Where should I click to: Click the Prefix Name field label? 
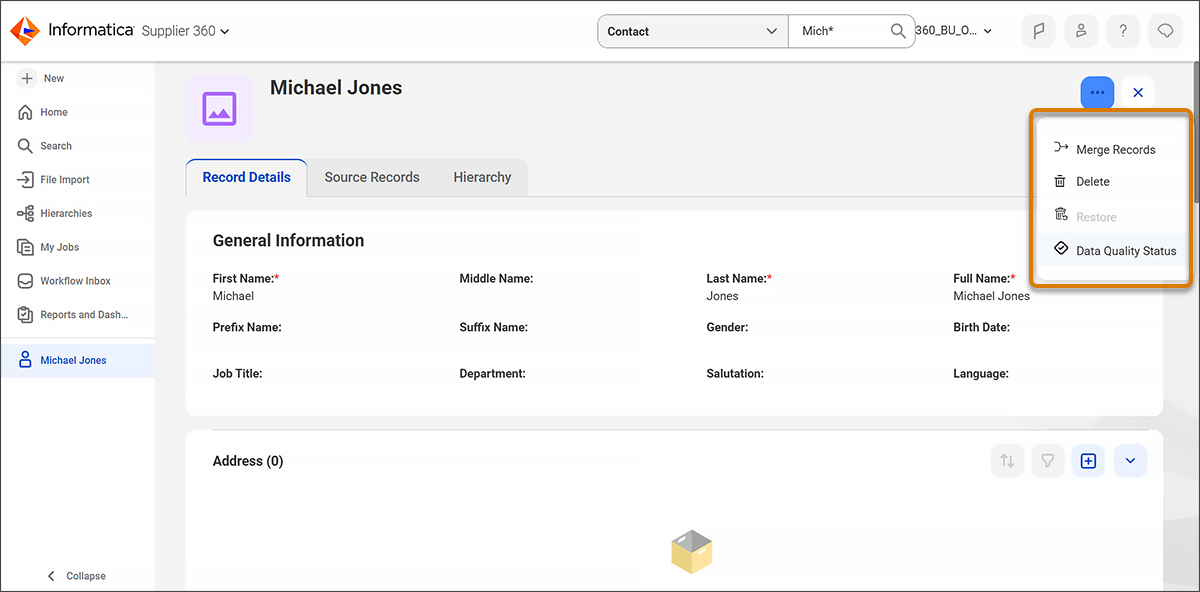pyautogui.click(x=247, y=327)
